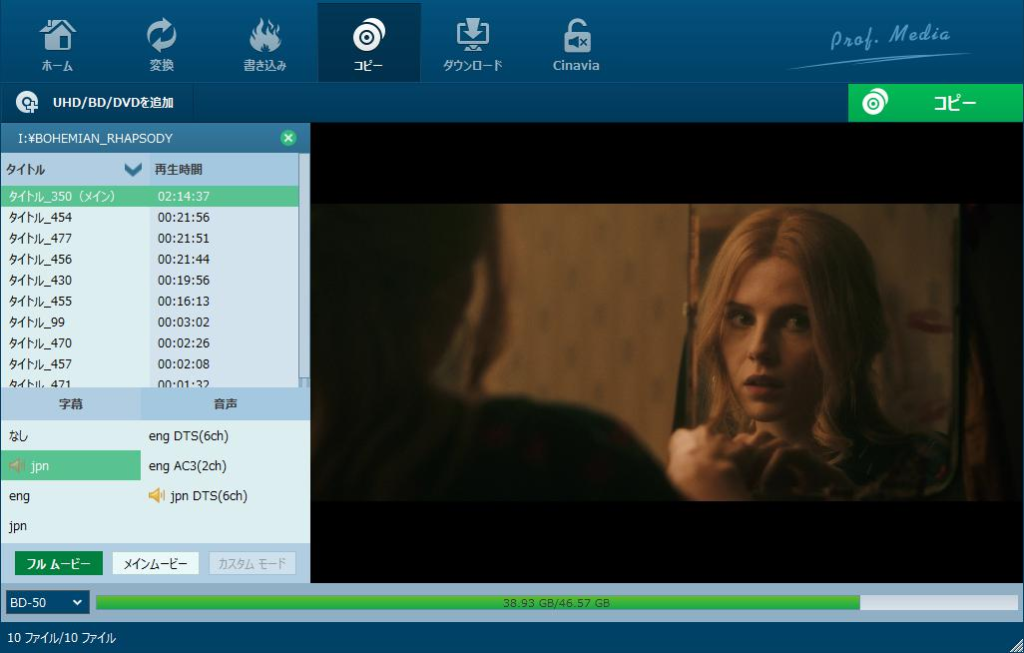
Task: Open the Cinavia removal module
Action: [x=574, y=41]
